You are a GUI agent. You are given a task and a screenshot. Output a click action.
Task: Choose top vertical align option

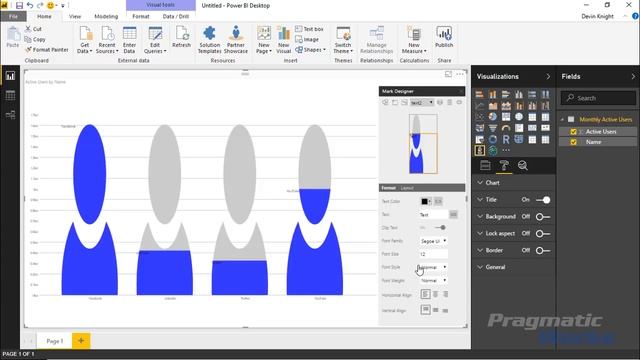tap(425, 310)
